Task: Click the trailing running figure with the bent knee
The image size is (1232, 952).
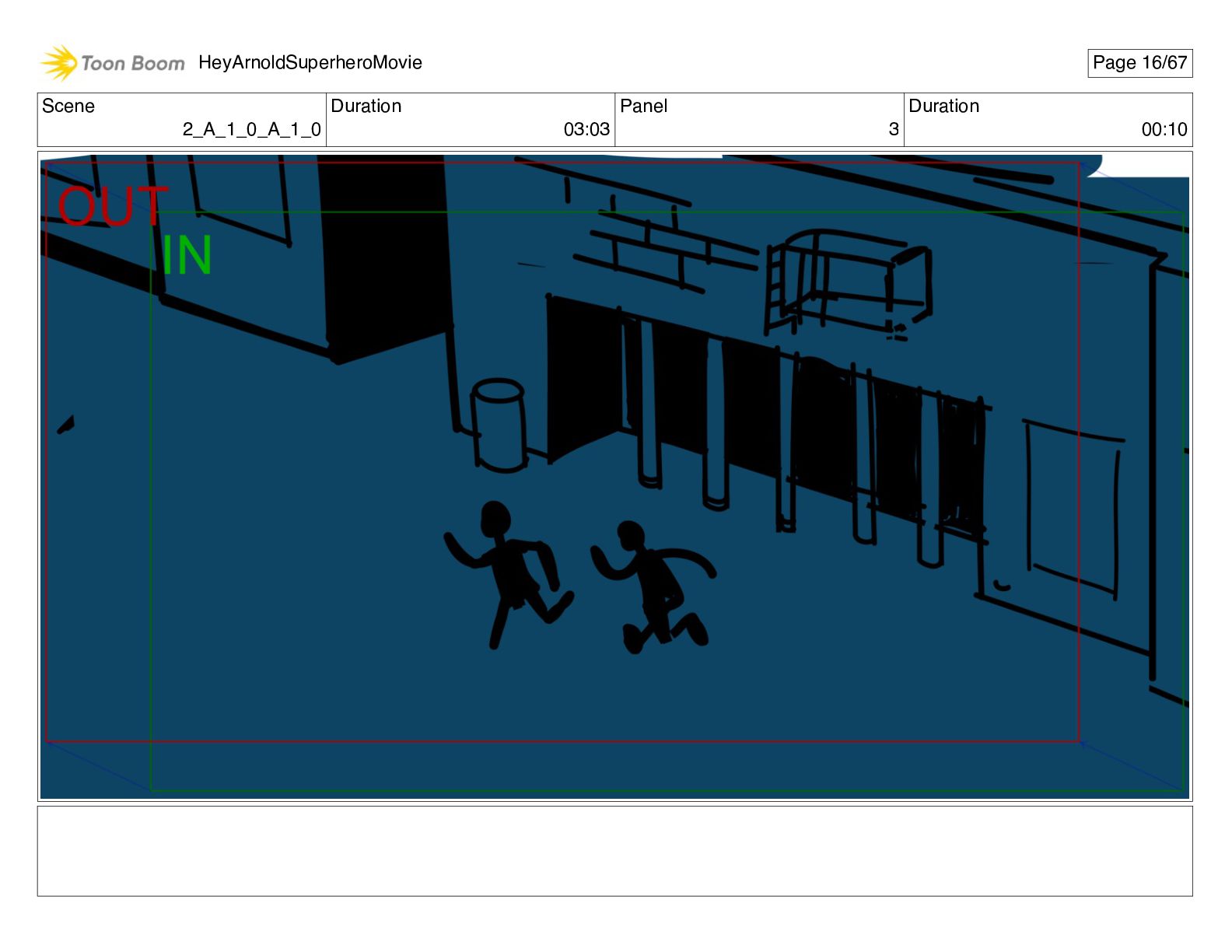Action: click(653, 586)
